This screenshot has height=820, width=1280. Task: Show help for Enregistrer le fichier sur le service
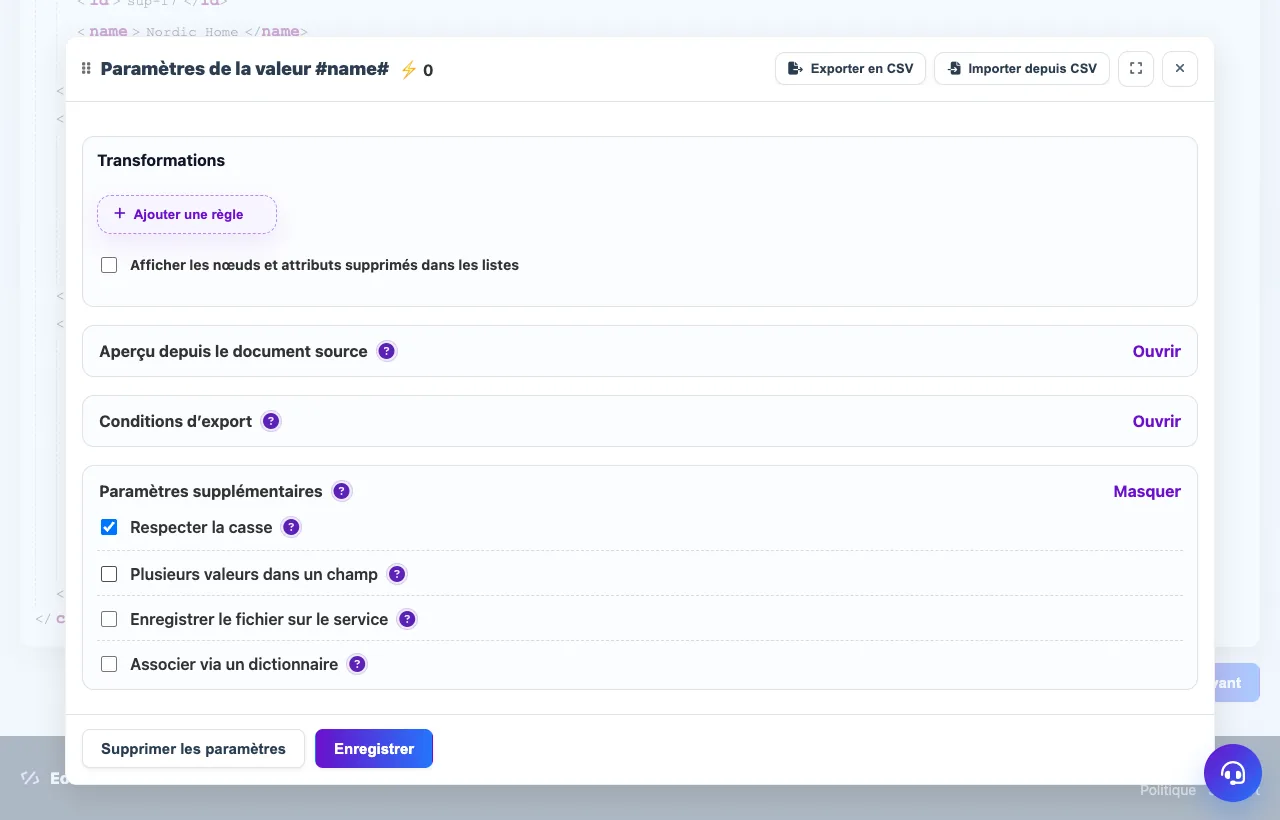pyautogui.click(x=407, y=619)
